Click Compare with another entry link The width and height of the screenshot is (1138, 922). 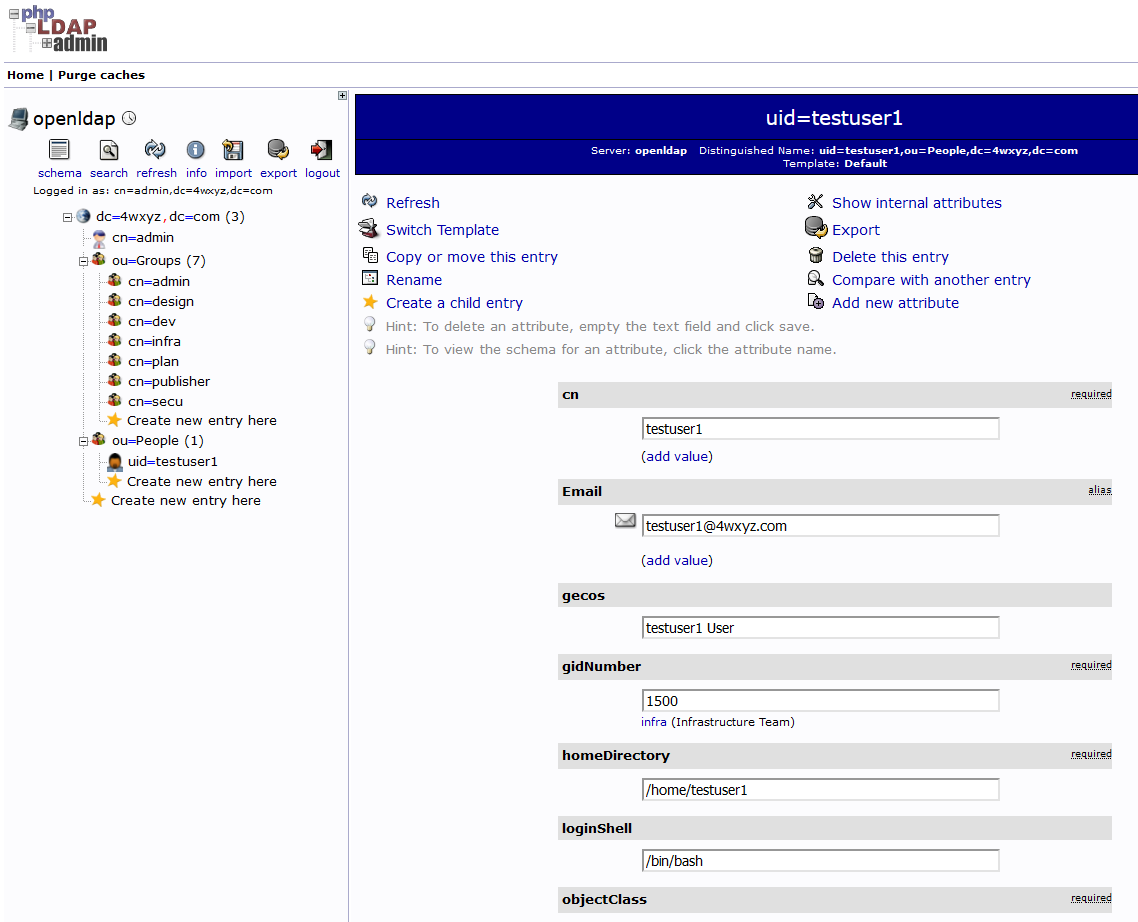click(x=931, y=280)
